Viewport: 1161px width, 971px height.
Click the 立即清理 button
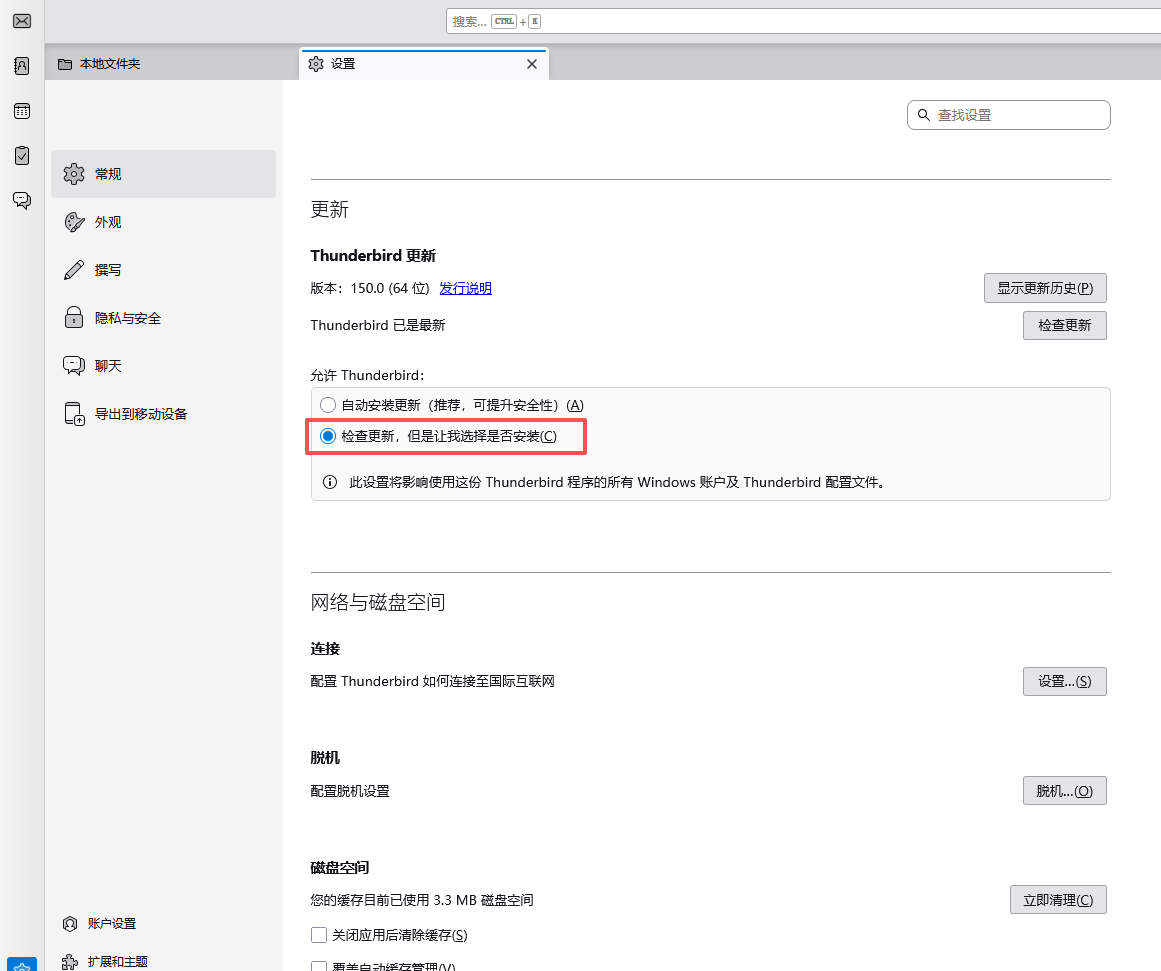1058,900
